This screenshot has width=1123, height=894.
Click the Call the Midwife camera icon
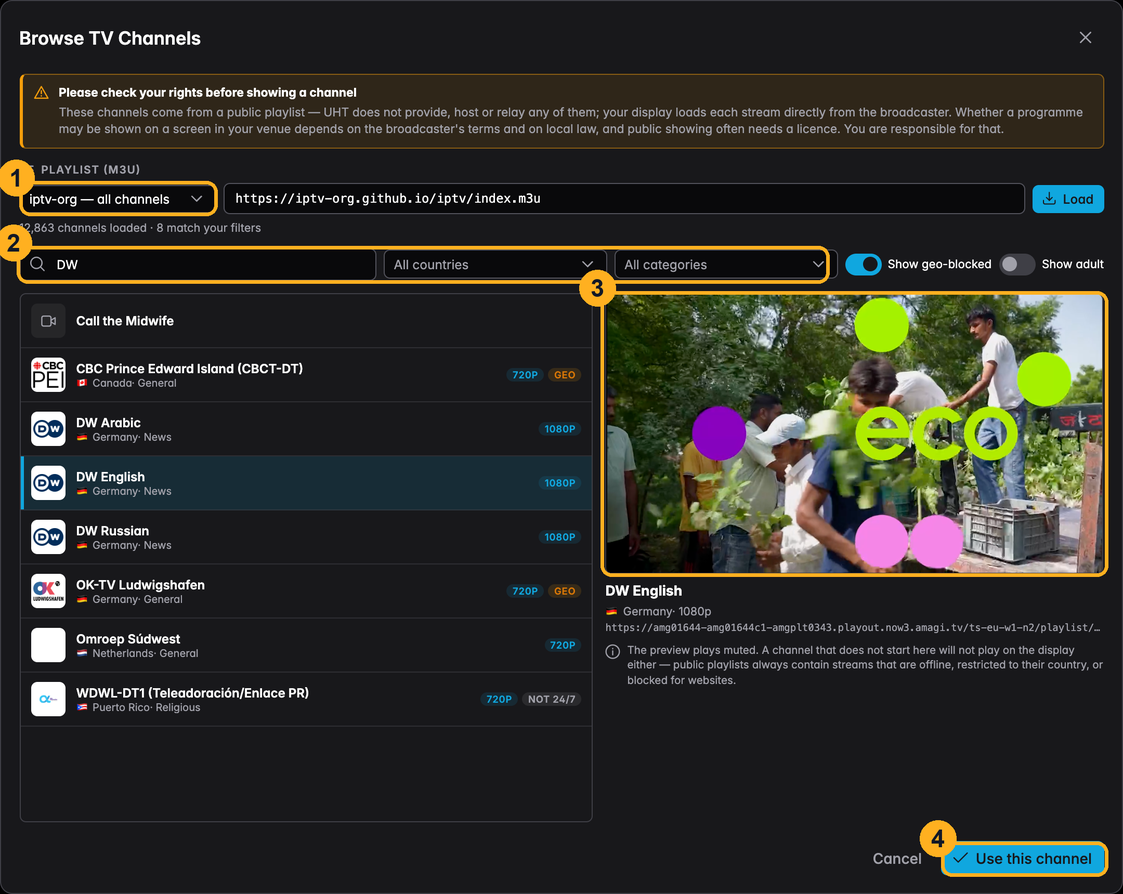[x=48, y=321]
